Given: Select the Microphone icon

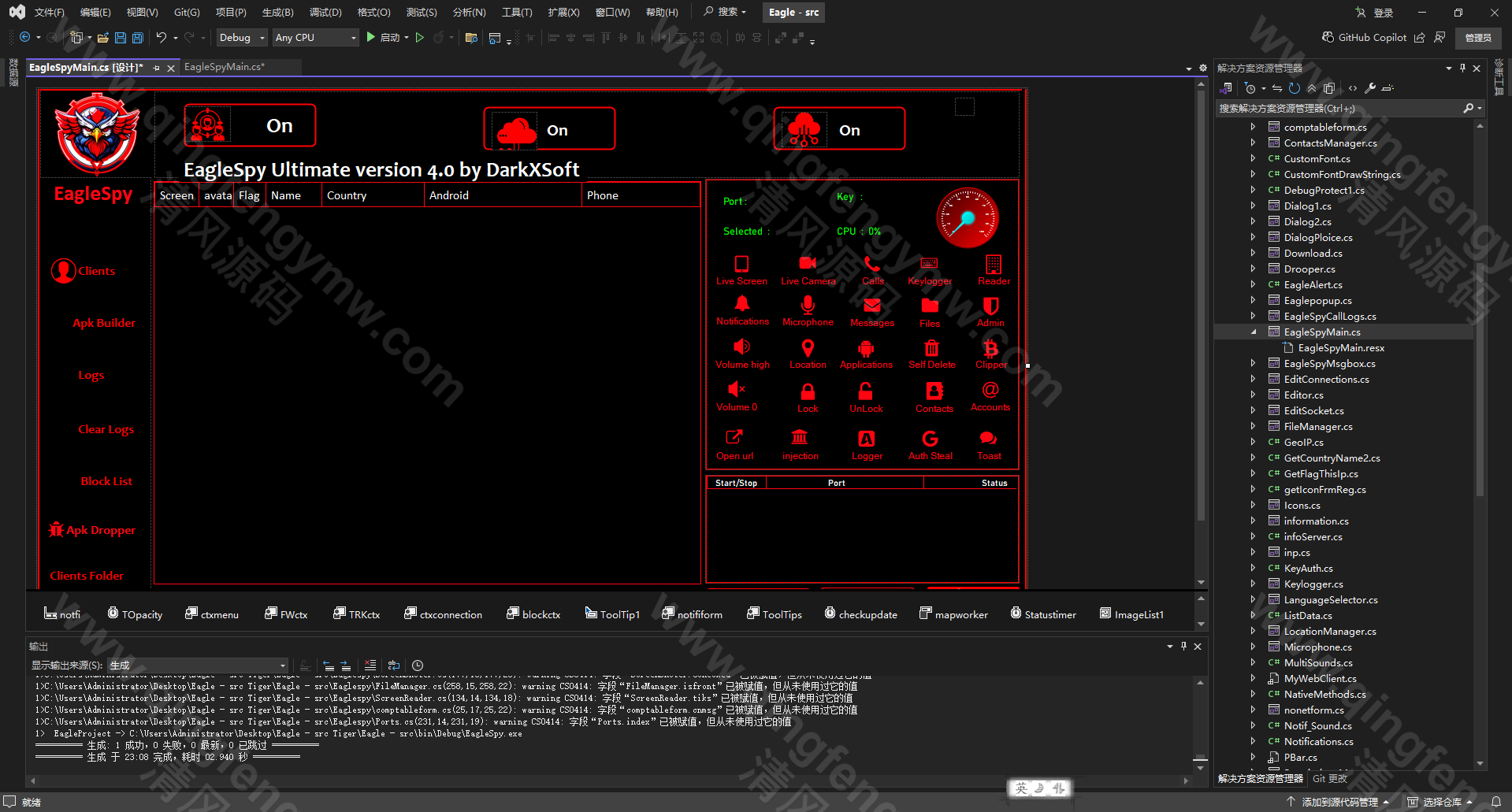Looking at the screenshot, I should (x=808, y=305).
